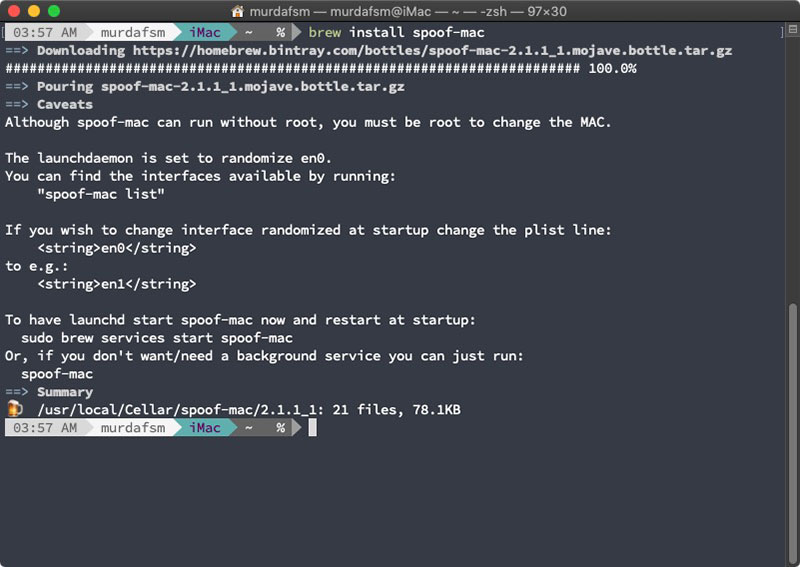
Task: Click the Caveats heading
Action: click(x=64, y=104)
